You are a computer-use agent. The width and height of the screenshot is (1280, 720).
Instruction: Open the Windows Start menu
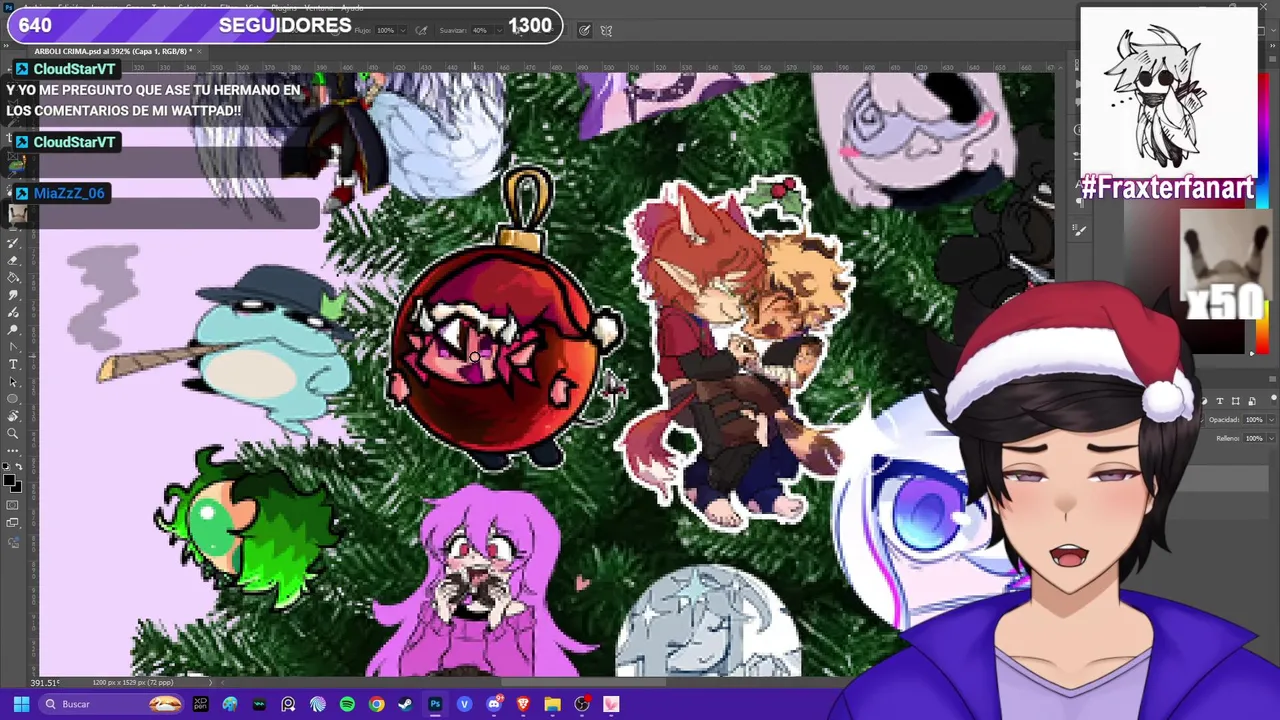tap(21, 704)
